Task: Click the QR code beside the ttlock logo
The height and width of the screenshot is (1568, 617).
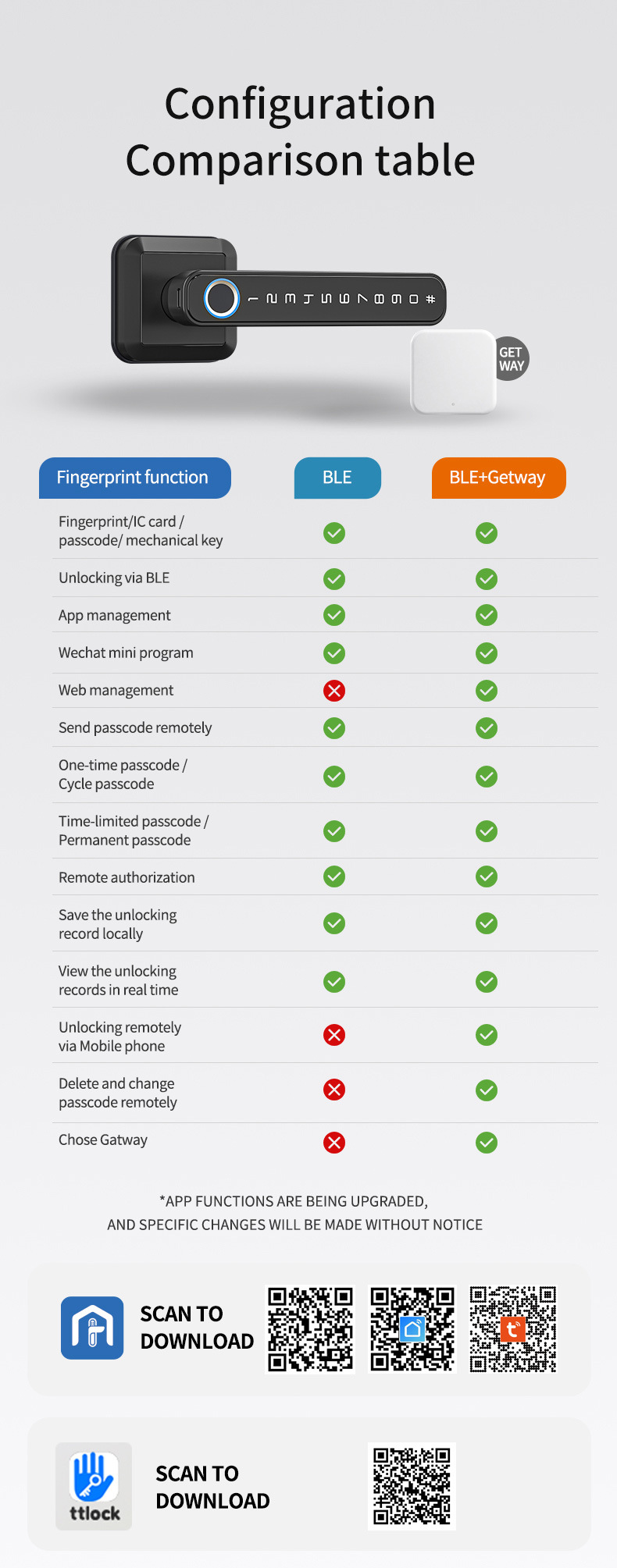Action: (412, 1486)
